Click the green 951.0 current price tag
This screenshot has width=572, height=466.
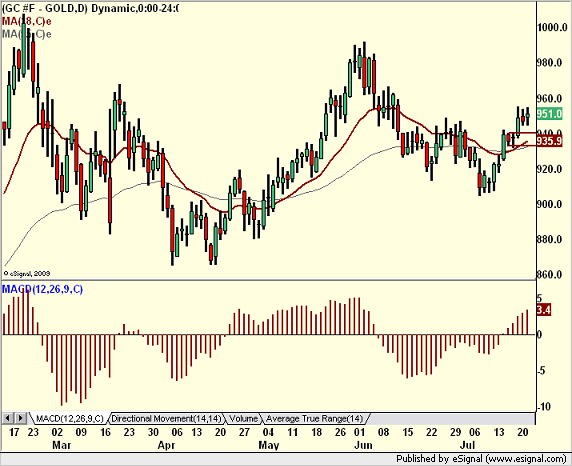[x=549, y=114]
